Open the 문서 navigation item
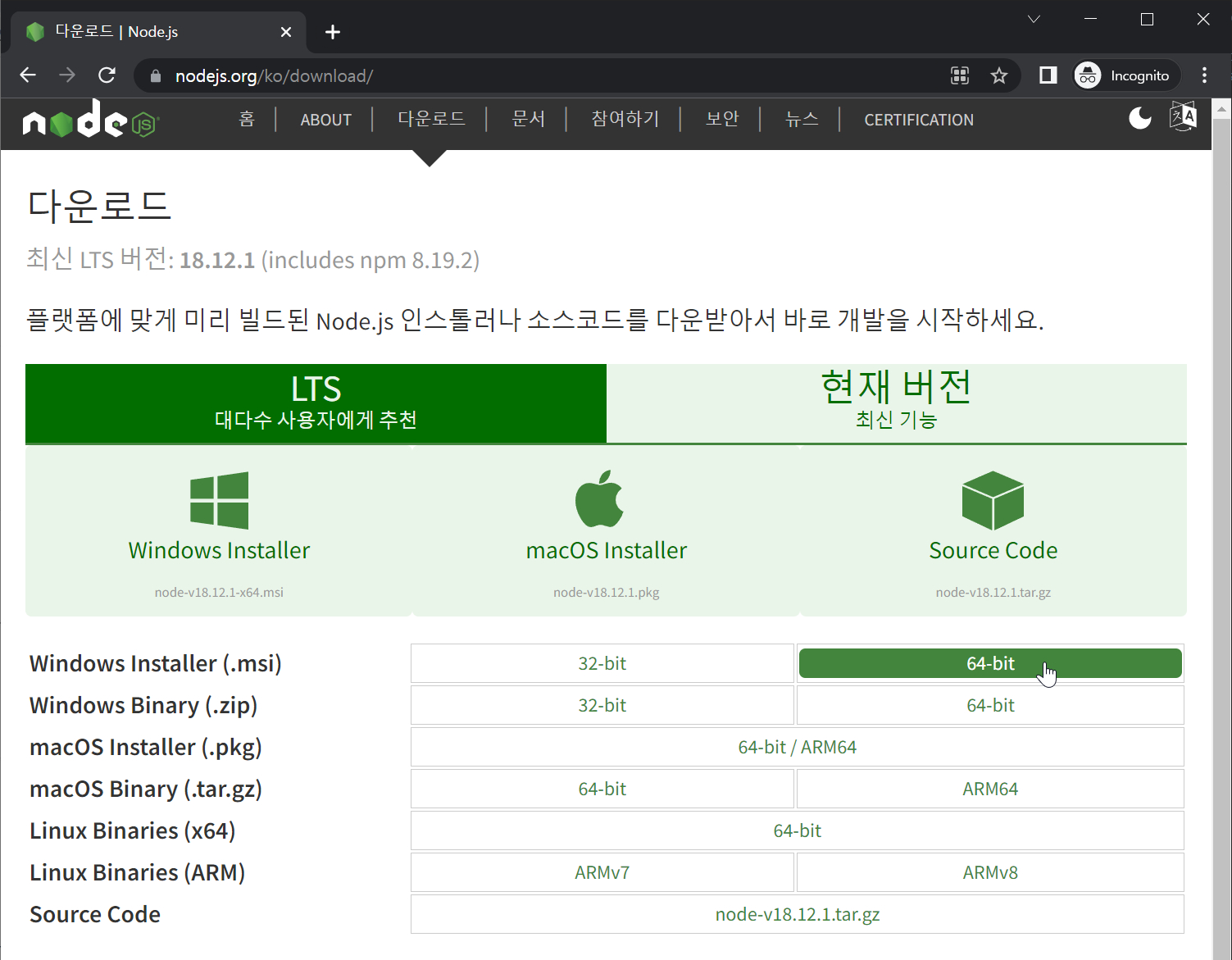Screen dimensions: 1232x960 [528, 120]
